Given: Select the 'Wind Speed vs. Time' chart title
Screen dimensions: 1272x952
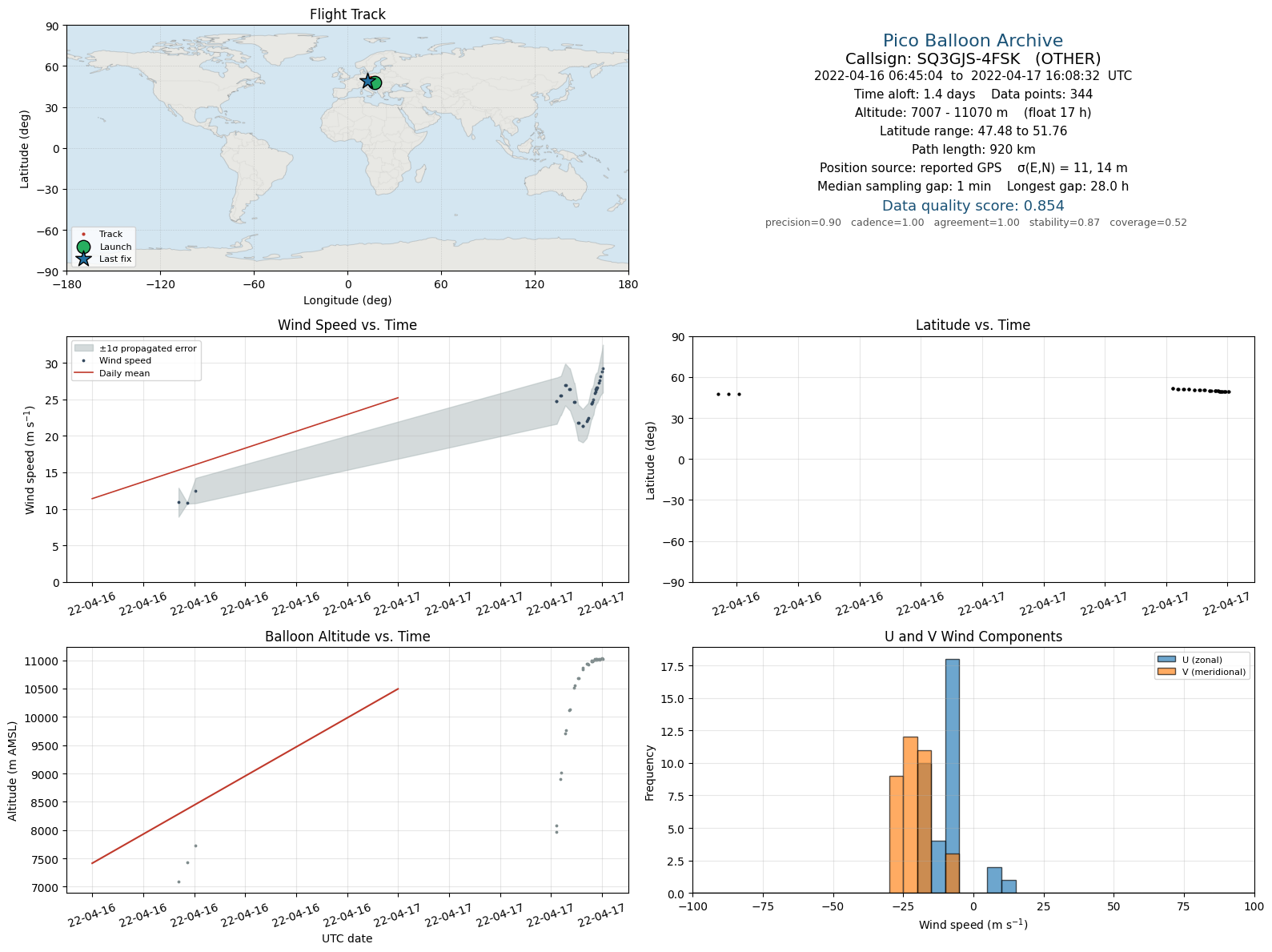Looking at the screenshot, I should (347, 325).
